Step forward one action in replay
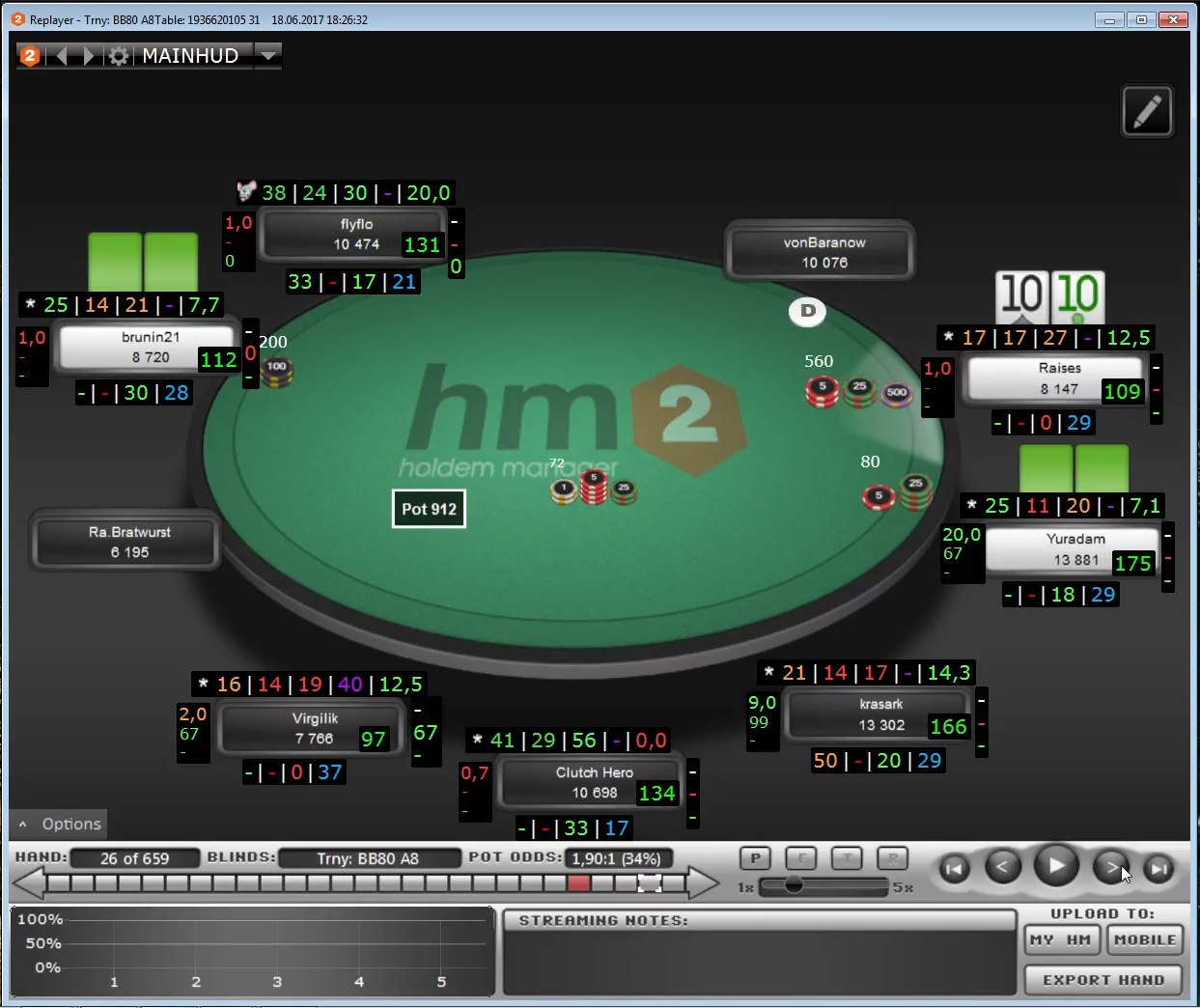The width and height of the screenshot is (1200, 1008). [x=1110, y=866]
